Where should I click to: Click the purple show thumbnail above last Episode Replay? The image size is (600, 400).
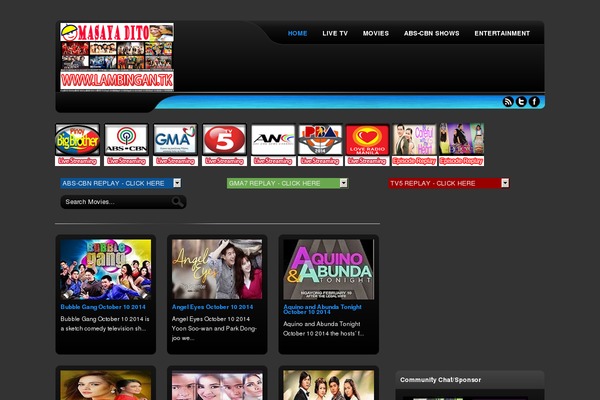(461, 139)
